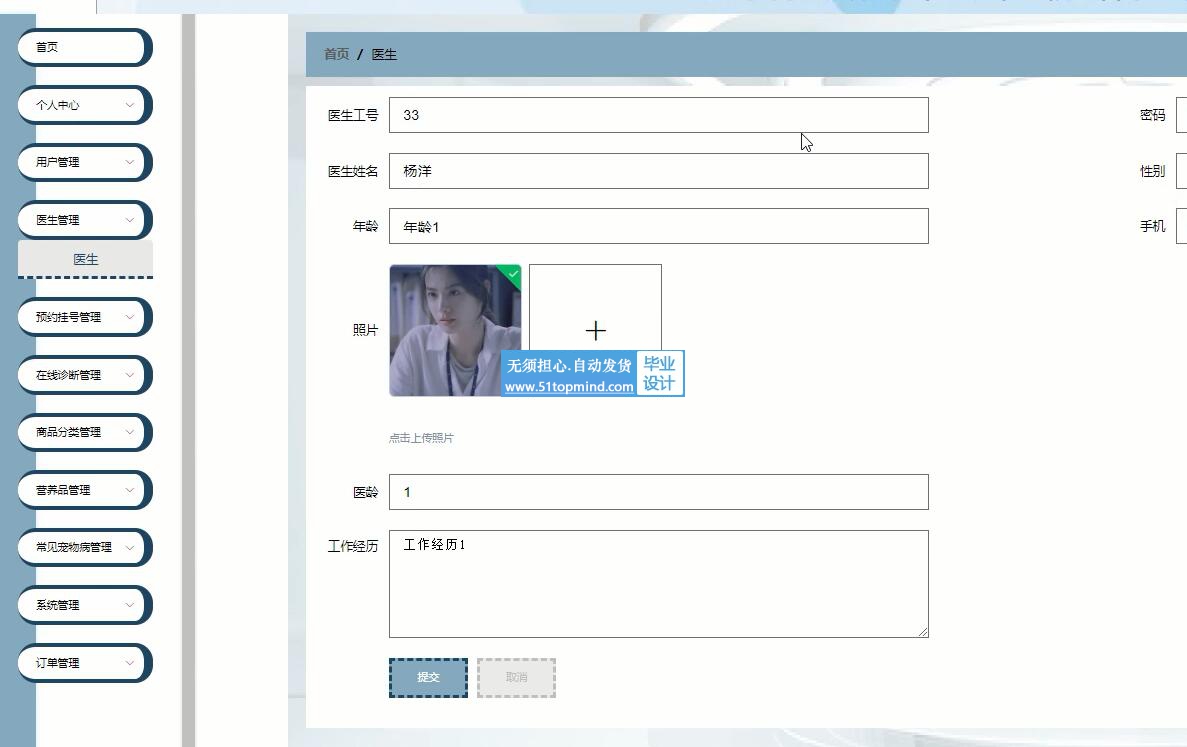This screenshot has height=747, width=1187.
Task: Focus the 医生姓名 input field
Action: coord(659,171)
